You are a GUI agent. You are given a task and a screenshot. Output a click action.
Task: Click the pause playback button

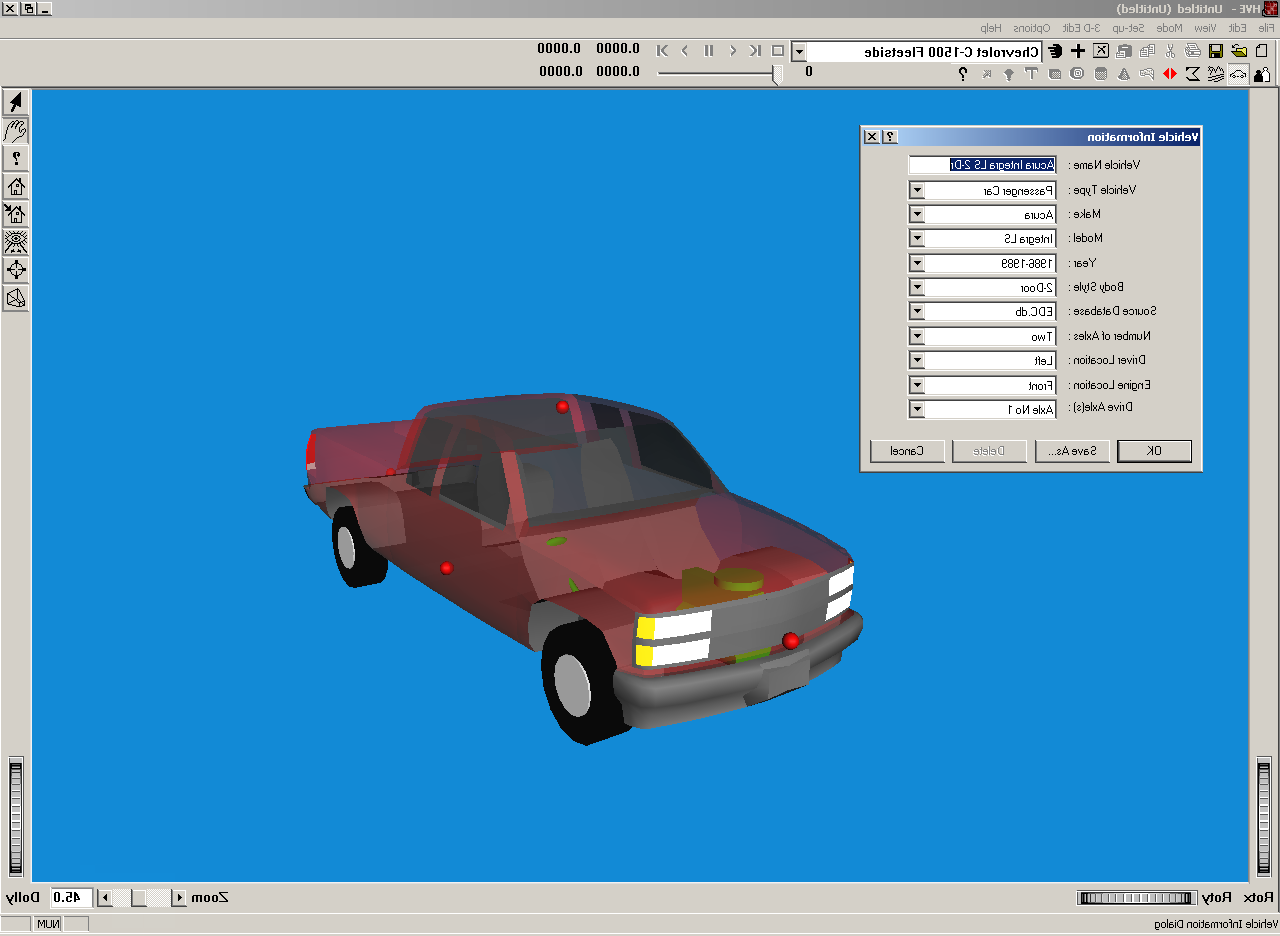coord(708,50)
